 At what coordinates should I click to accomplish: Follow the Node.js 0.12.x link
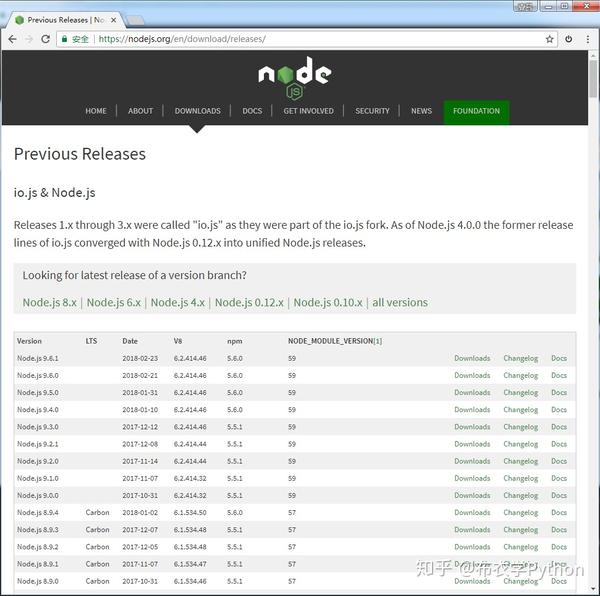(249, 303)
